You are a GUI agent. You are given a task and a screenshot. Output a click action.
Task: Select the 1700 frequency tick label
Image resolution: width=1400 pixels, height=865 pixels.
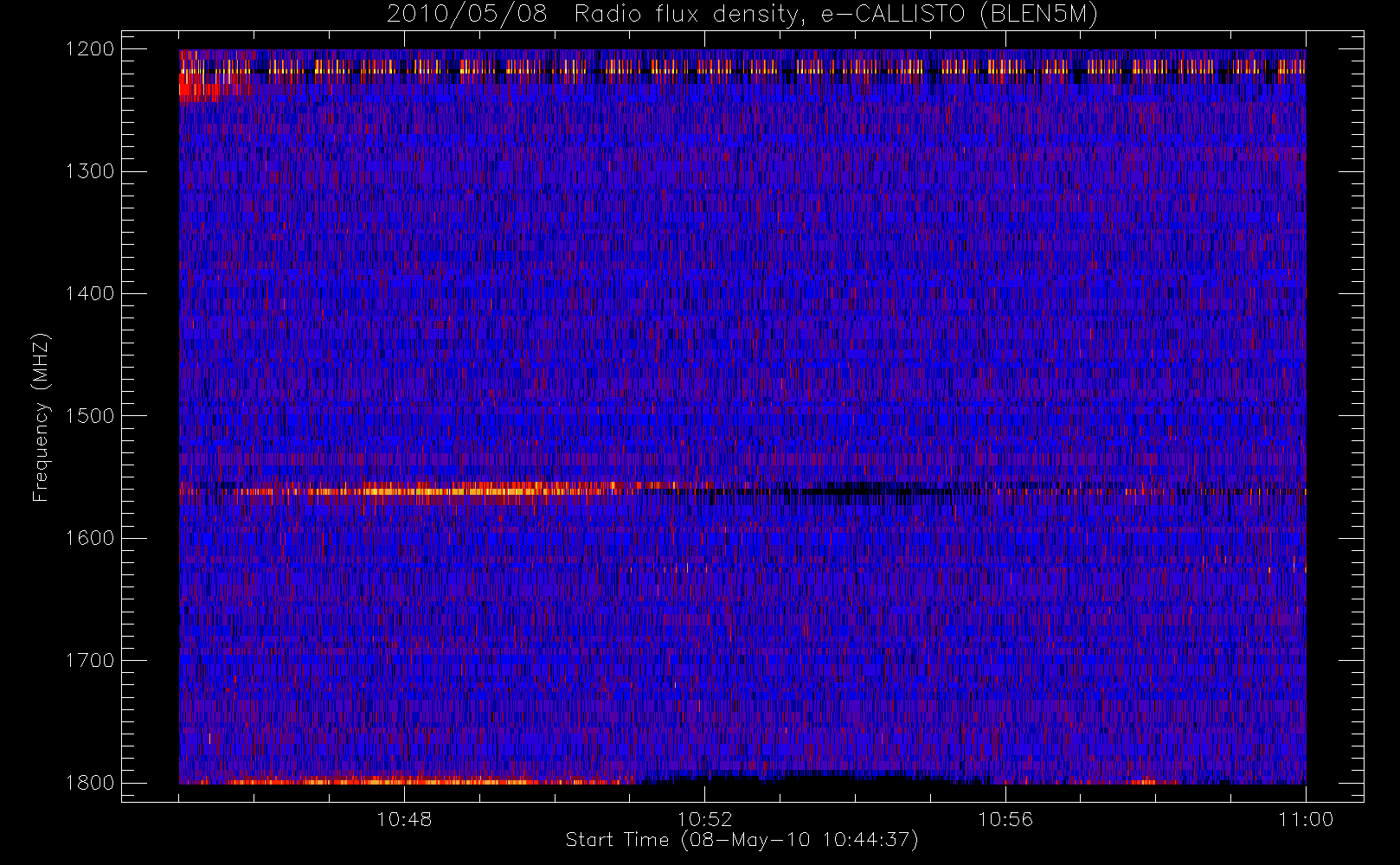[x=90, y=660]
